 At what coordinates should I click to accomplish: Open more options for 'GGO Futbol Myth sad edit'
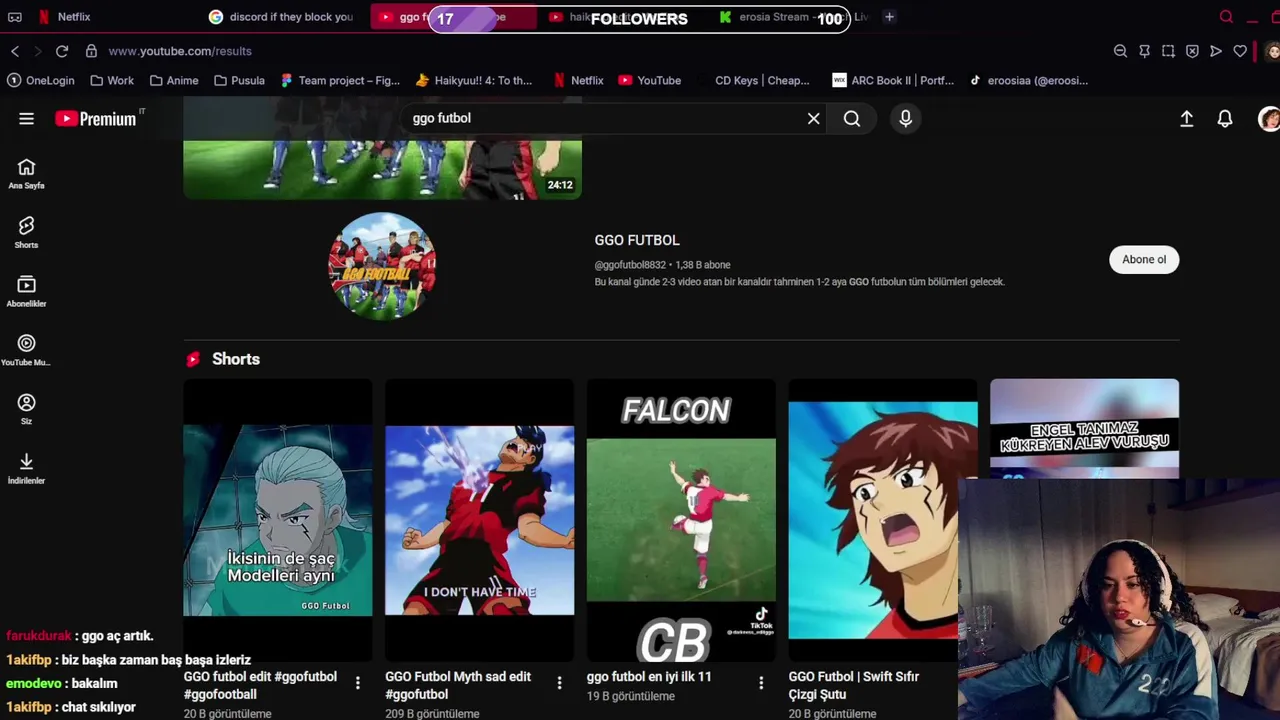tap(559, 683)
